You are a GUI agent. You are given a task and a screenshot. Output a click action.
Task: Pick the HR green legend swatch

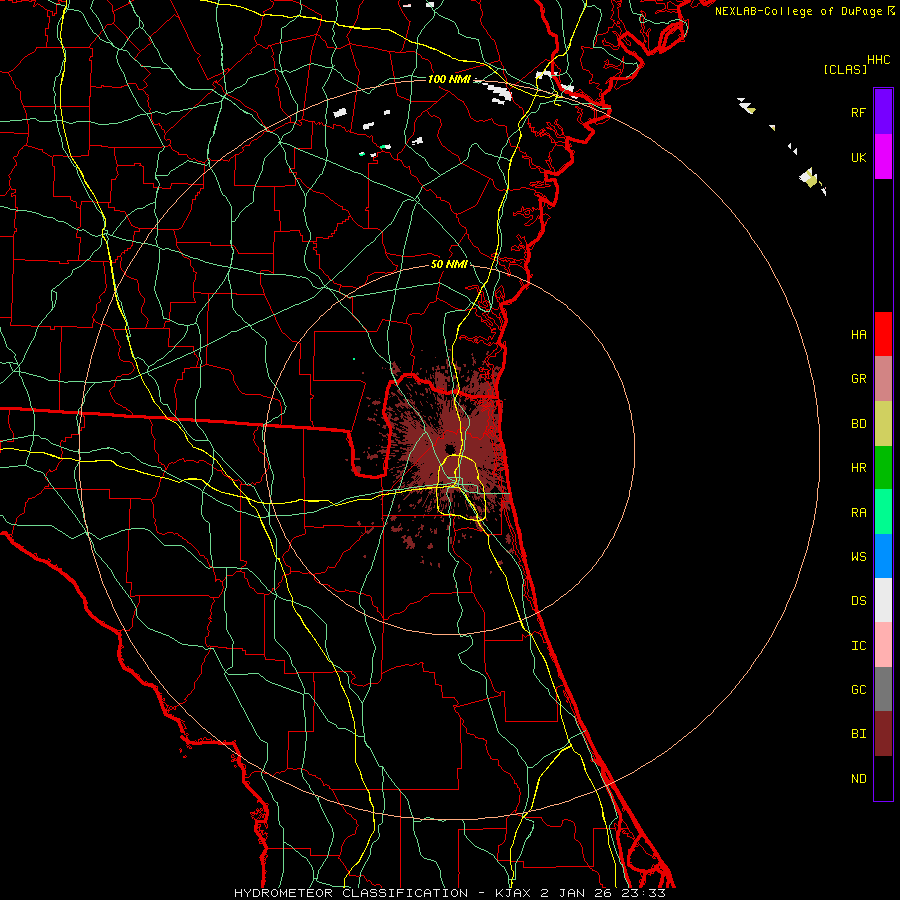[x=883, y=467]
